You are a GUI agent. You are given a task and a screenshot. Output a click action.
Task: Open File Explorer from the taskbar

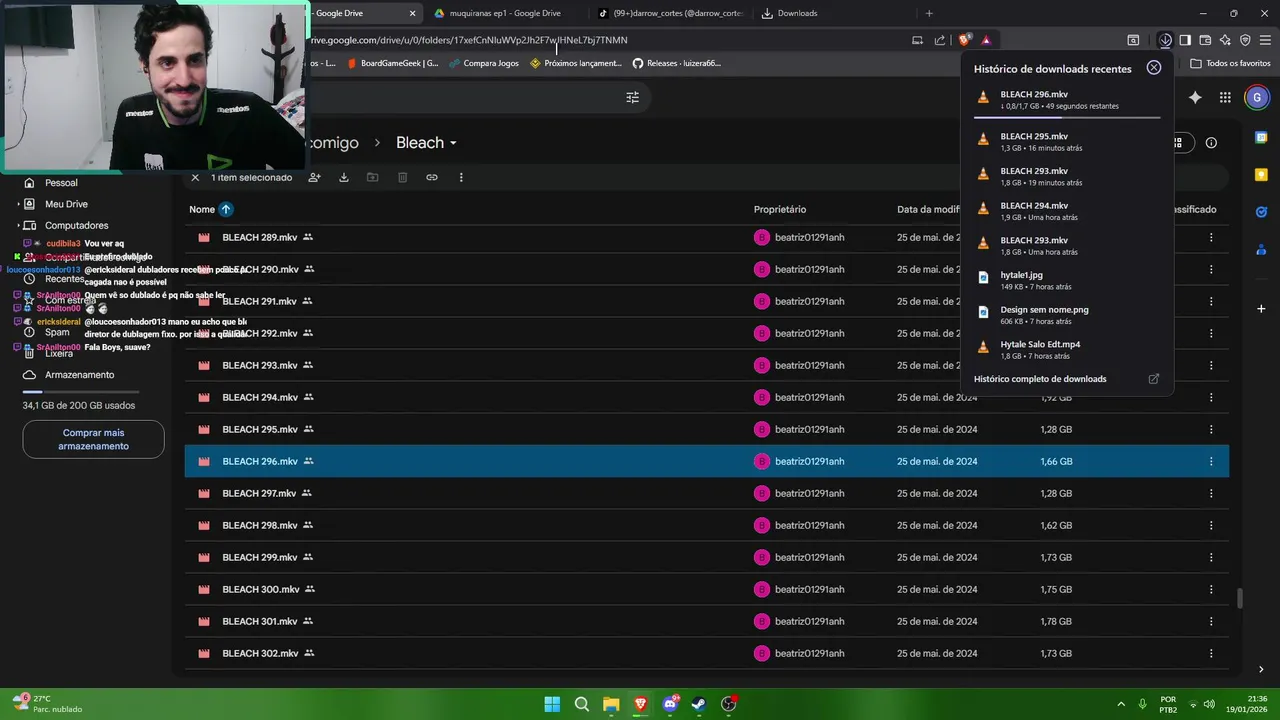pos(611,704)
